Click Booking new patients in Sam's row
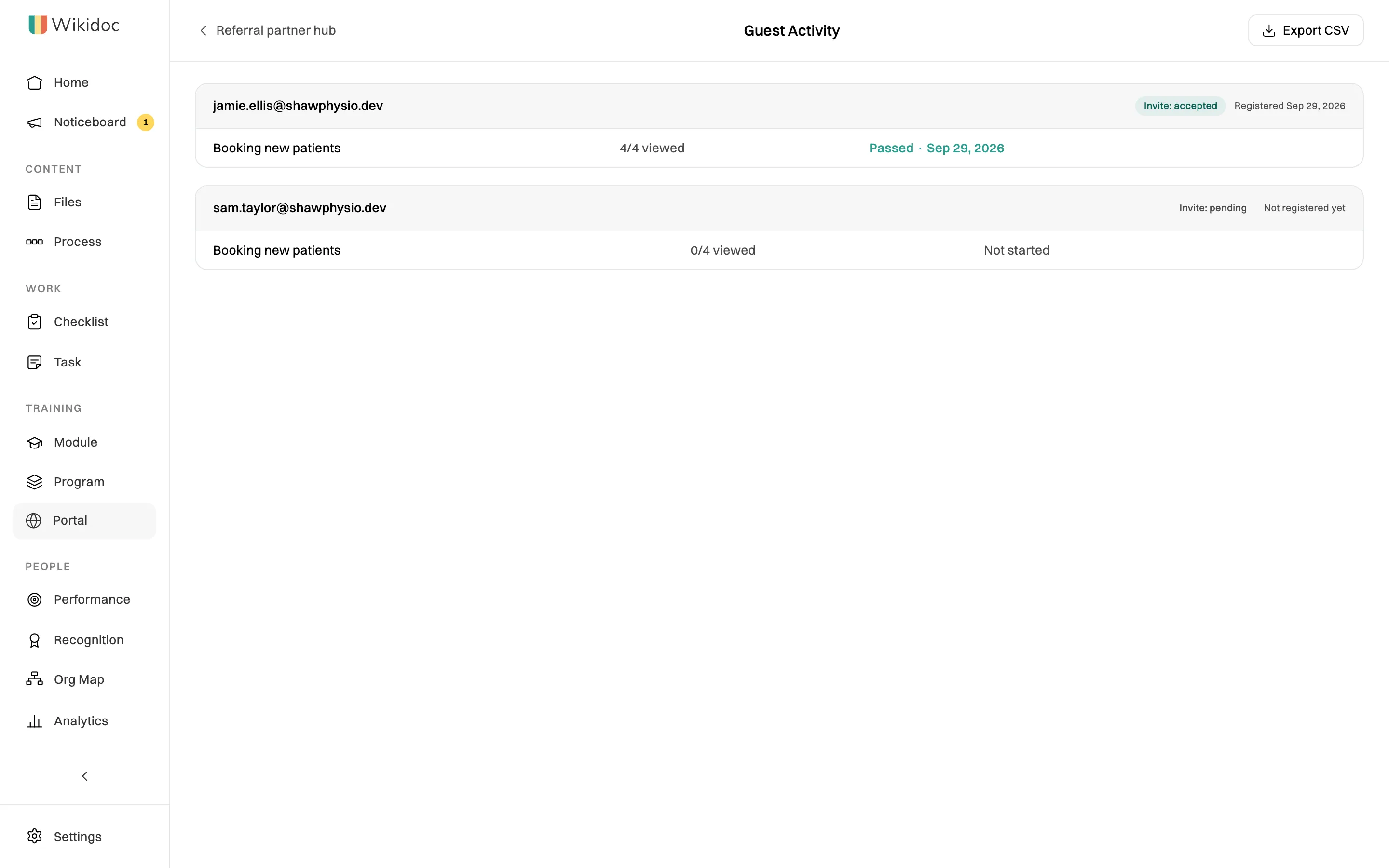 click(277, 250)
